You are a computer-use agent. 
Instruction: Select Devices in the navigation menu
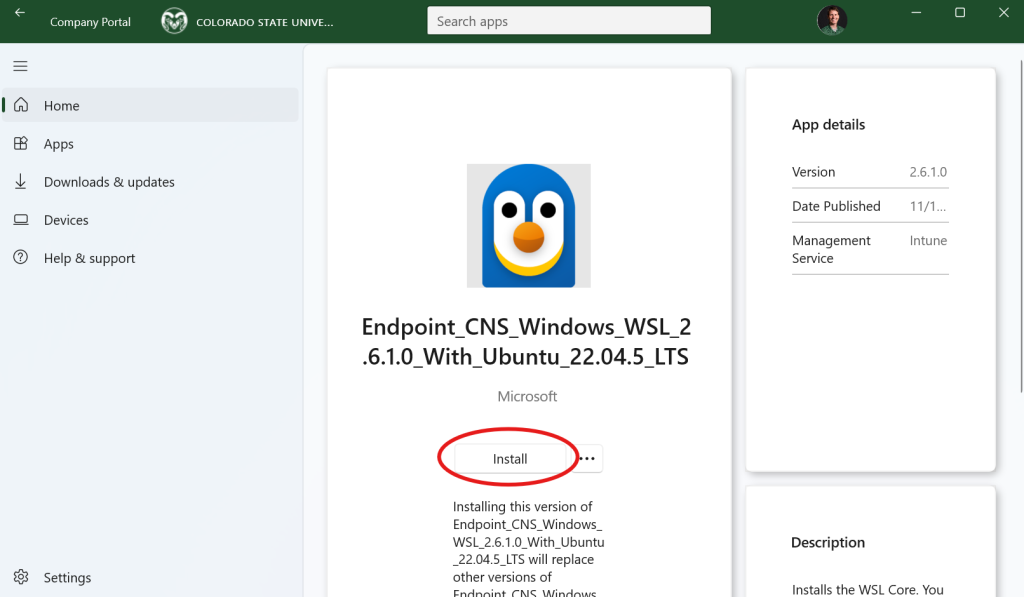(x=66, y=220)
